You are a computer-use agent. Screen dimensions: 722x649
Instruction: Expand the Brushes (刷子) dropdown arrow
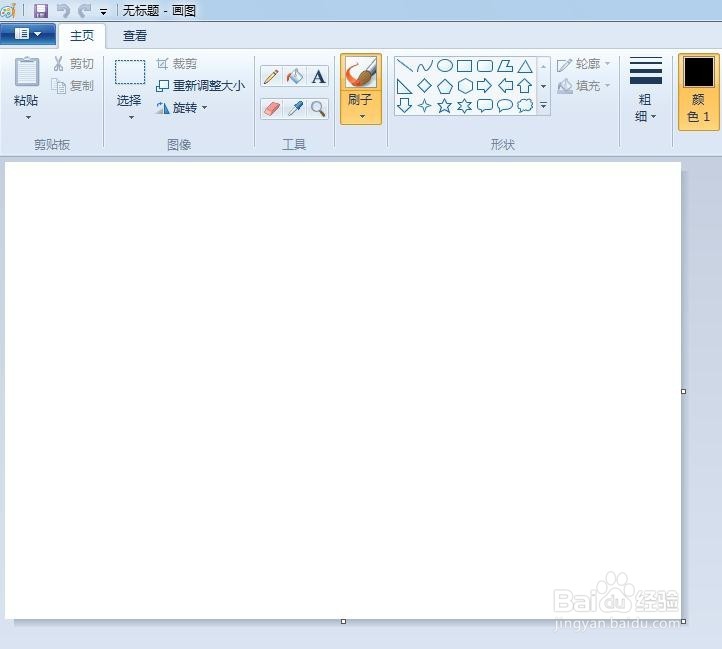[x=362, y=116]
